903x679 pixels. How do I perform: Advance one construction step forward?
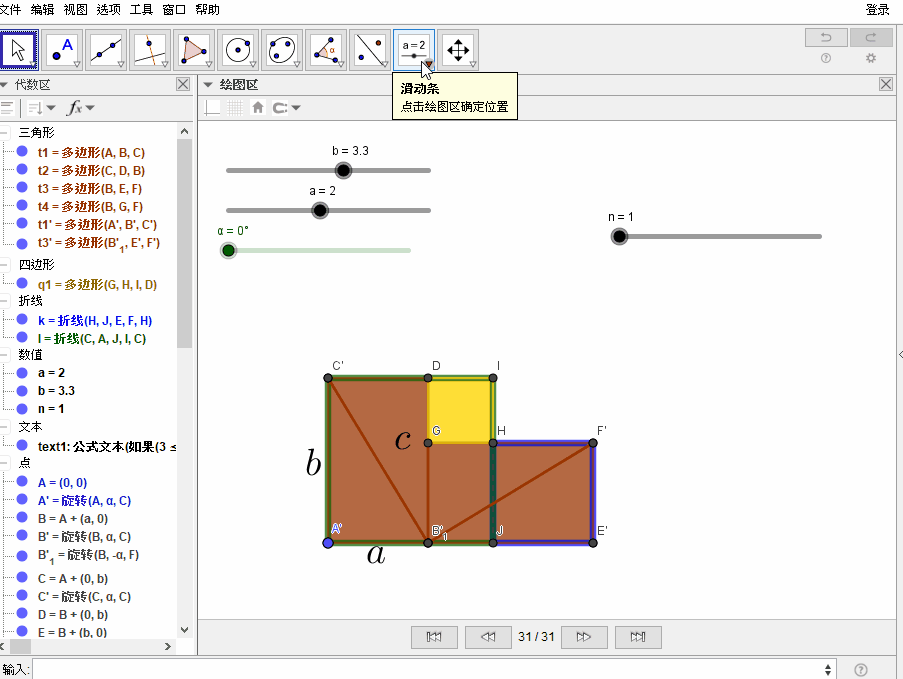(x=584, y=637)
